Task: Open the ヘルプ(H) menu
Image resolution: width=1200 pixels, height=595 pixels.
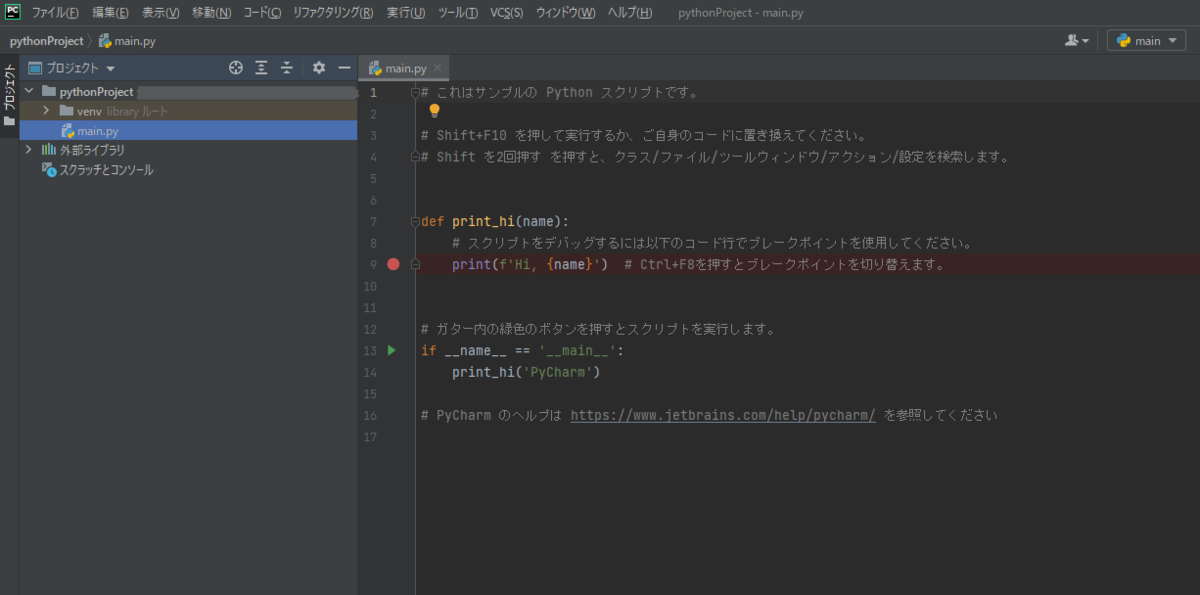Action: coord(630,13)
